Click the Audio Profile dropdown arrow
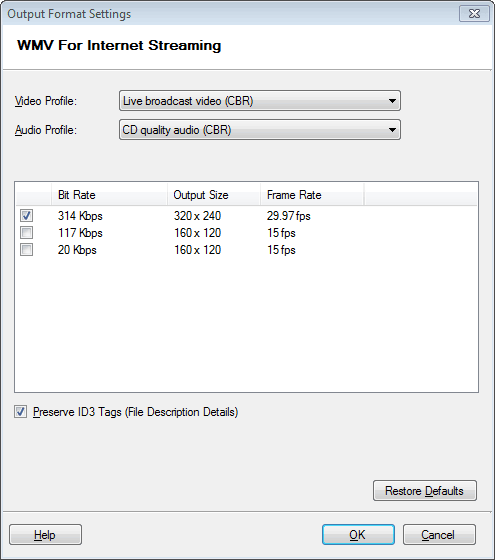The height and width of the screenshot is (560, 495). tap(392, 130)
